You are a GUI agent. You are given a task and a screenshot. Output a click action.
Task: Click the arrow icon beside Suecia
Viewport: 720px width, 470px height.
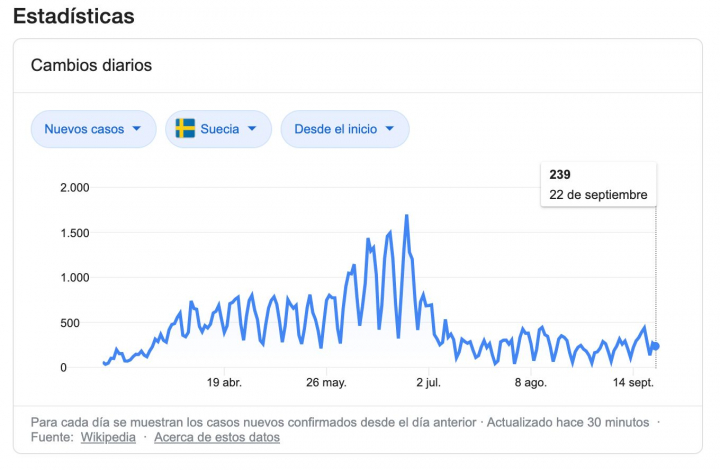point(252,129)
